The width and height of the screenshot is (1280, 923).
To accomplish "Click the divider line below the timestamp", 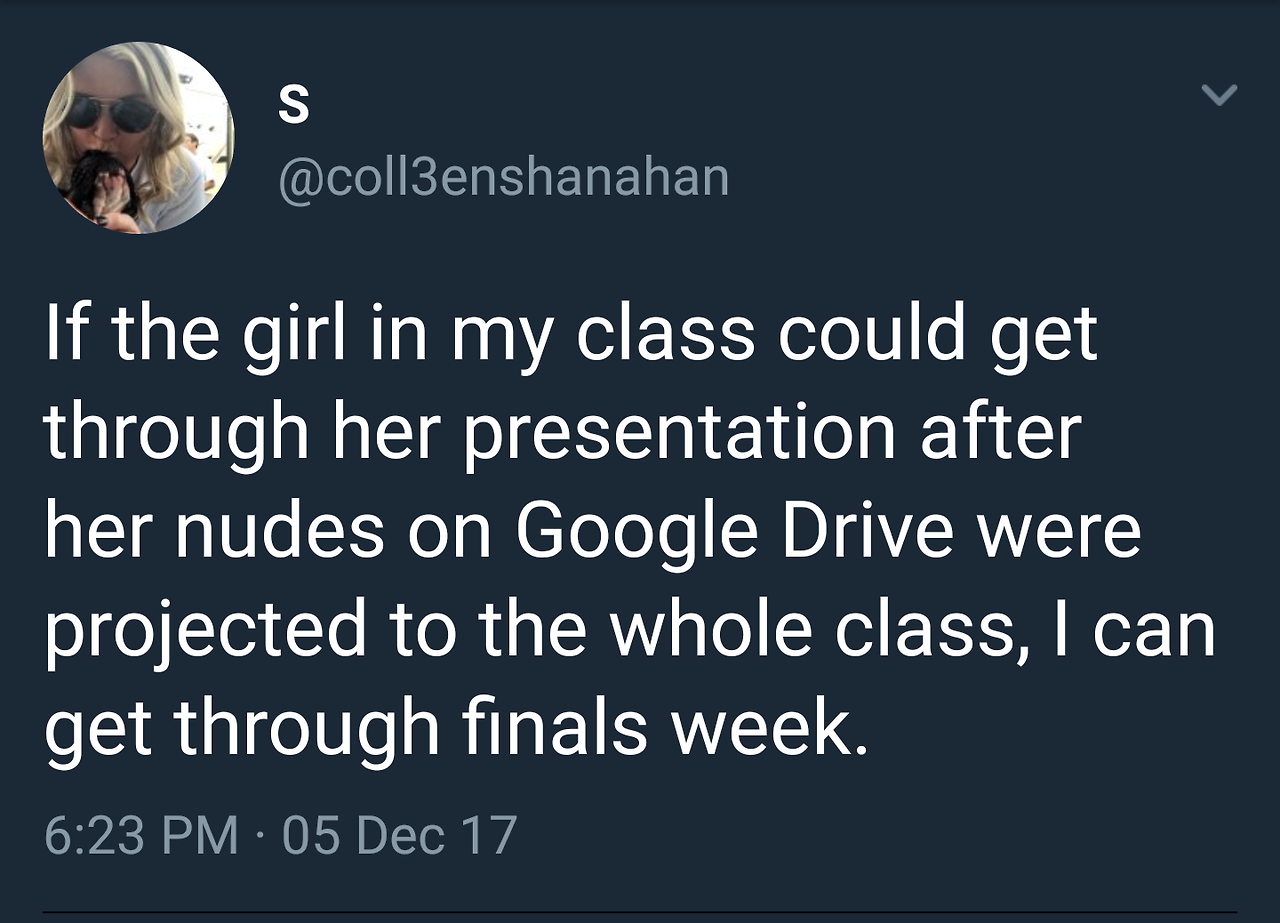I will (640, 912).
